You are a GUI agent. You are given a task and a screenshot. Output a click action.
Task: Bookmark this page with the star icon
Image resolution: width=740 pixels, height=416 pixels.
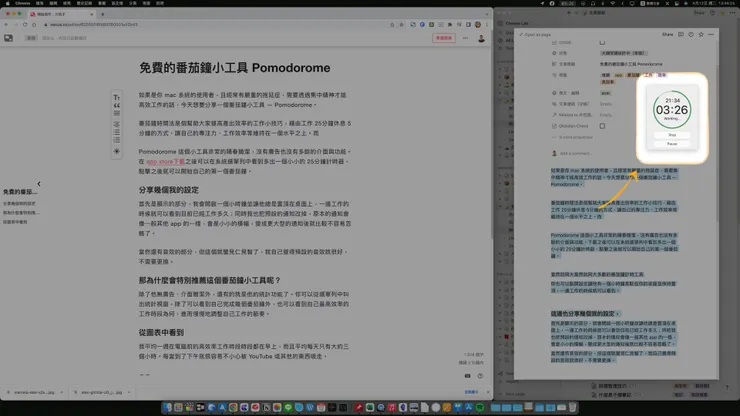coord(401,25)
